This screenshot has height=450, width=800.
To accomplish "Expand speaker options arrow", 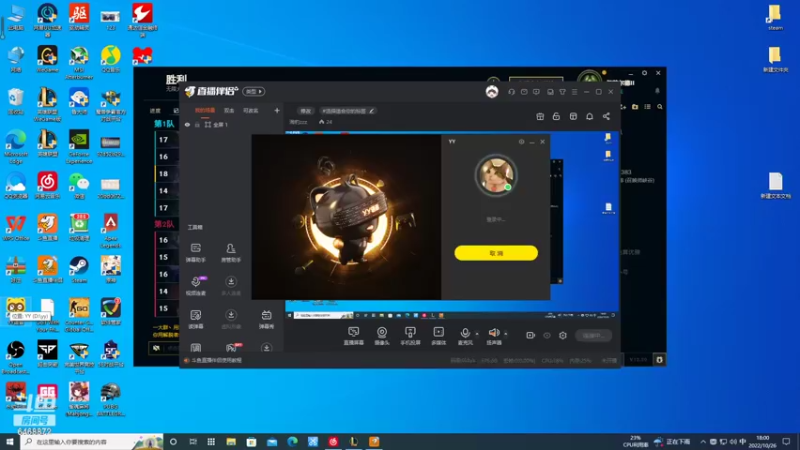I will click(x=506, y=334).
